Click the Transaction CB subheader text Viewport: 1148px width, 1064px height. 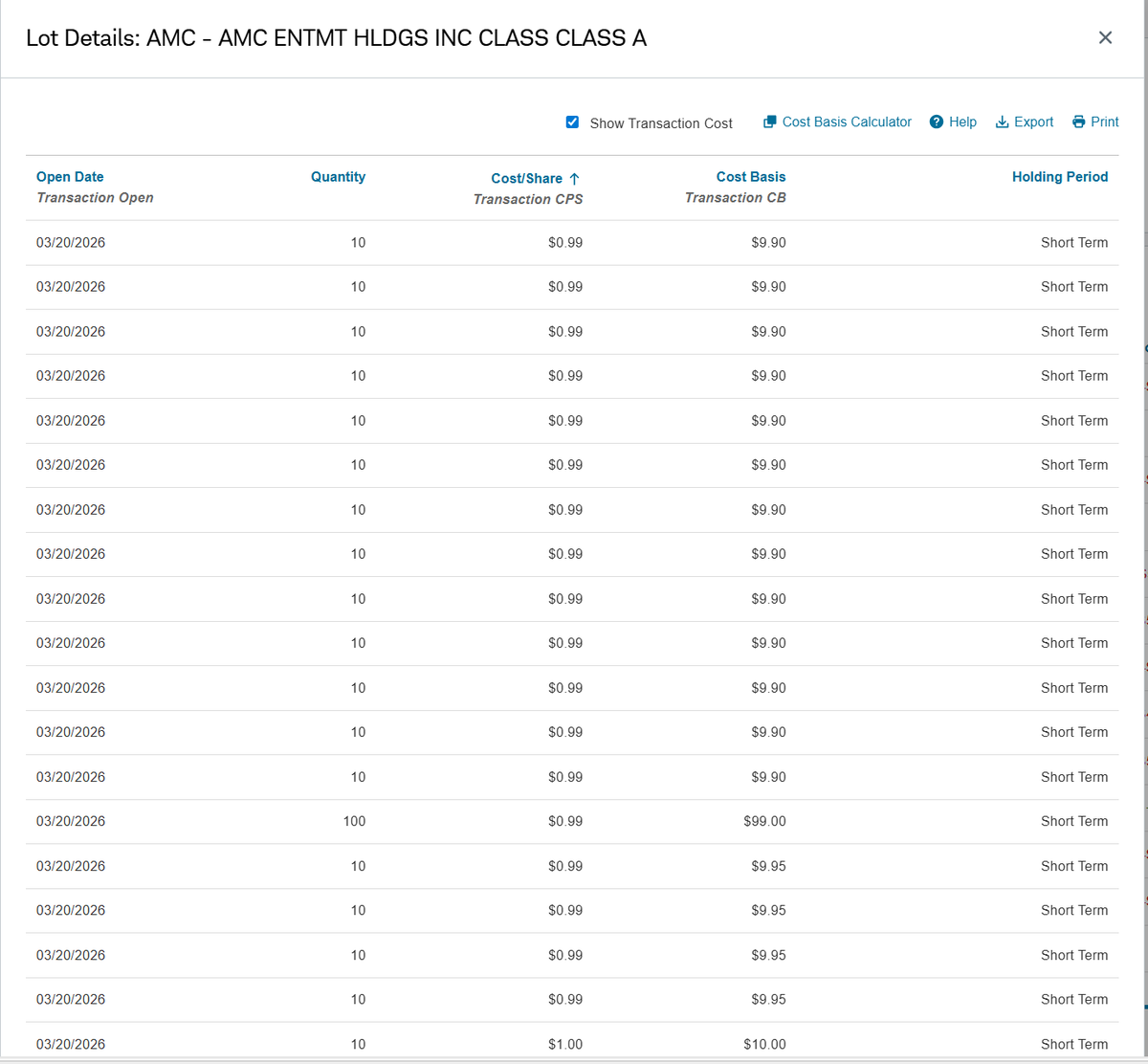pos(736,197)
